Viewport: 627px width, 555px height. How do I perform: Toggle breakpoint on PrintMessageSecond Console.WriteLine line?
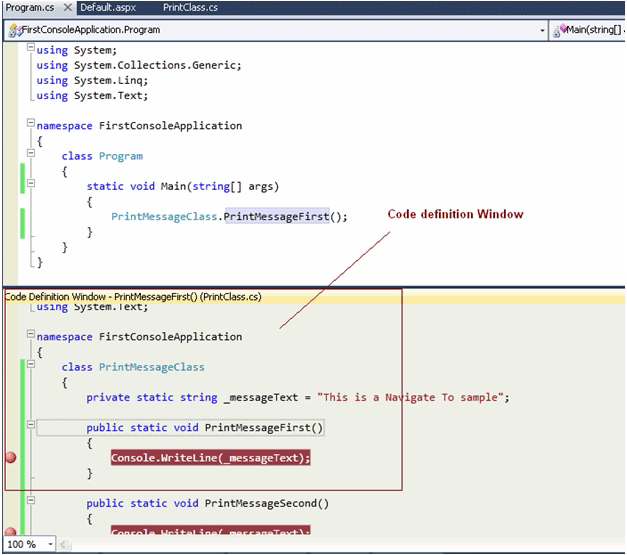pos(11,532)
